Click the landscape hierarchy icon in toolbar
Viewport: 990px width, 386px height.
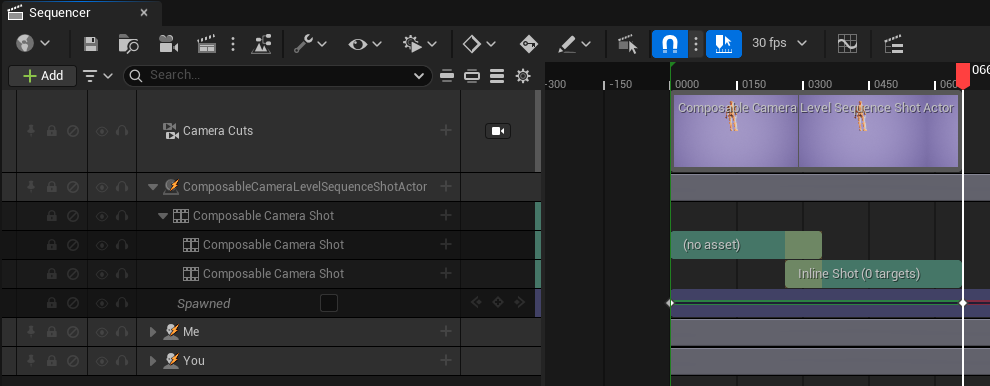click(x=261, y=44)
